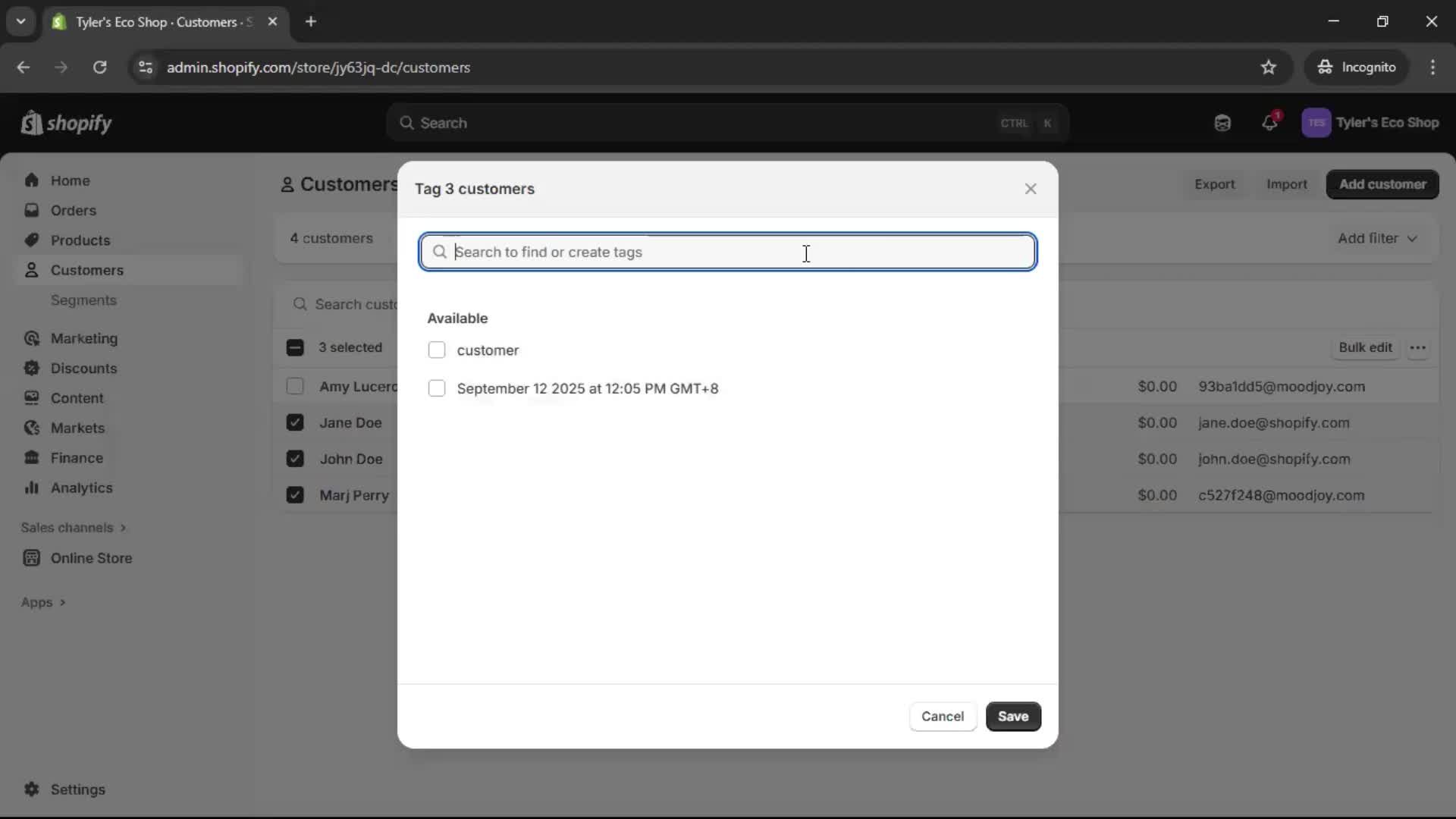Expand the Sales channels section

[x=74, y=528]
